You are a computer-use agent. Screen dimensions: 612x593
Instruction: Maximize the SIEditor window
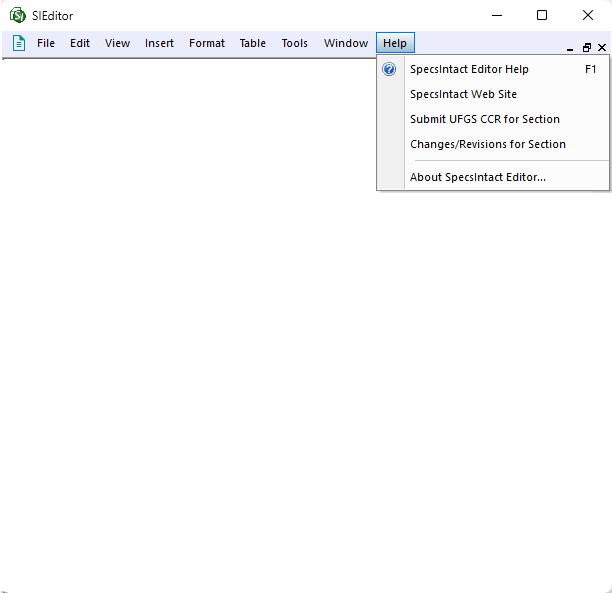tap(542, 16)
